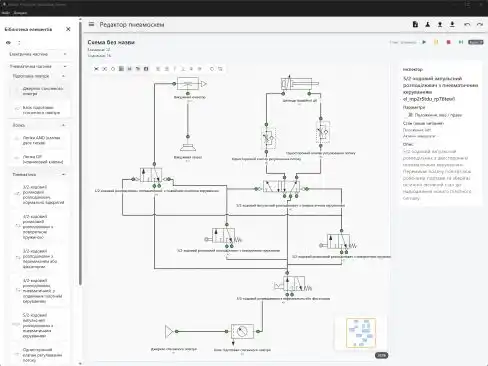Close the element library panel
Viewport: 488px width, 366px height.
68,29
